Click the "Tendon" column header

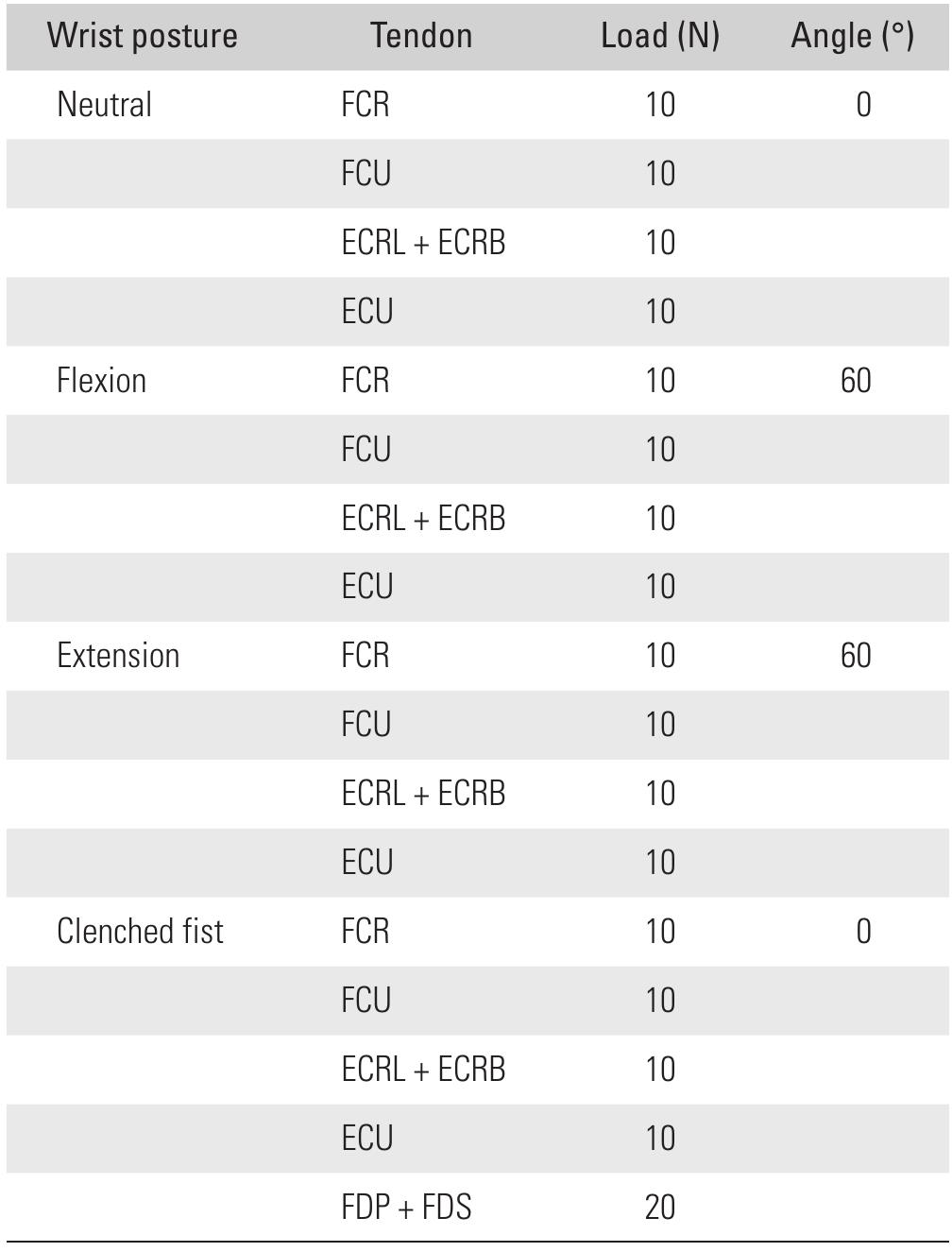421,36
